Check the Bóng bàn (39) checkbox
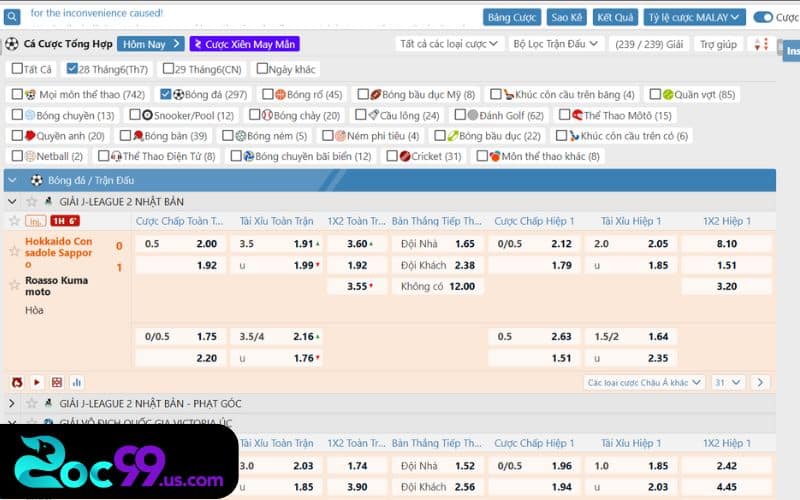 click(x=125, y=135)
